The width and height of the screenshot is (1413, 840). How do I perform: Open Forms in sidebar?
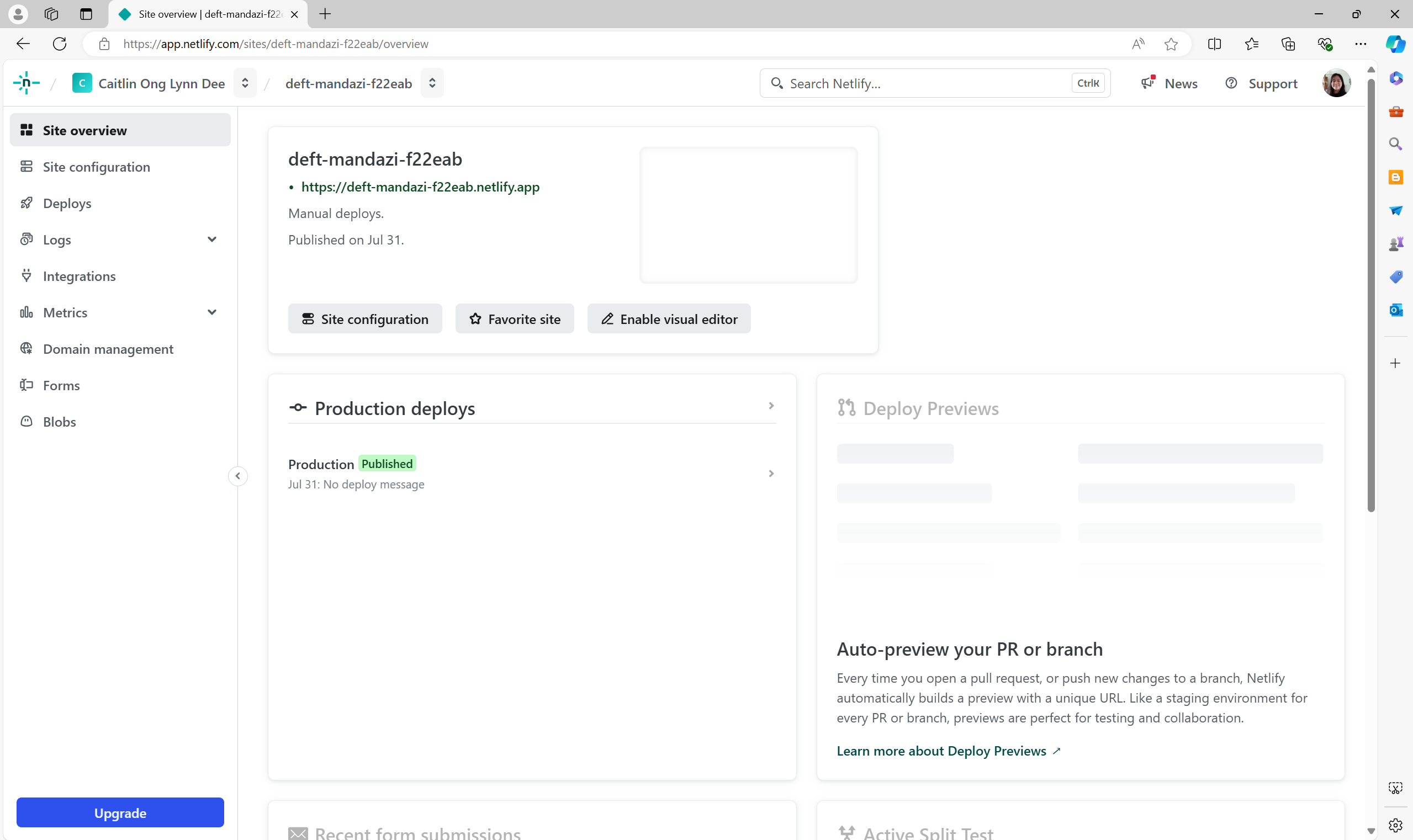(120, 385)
